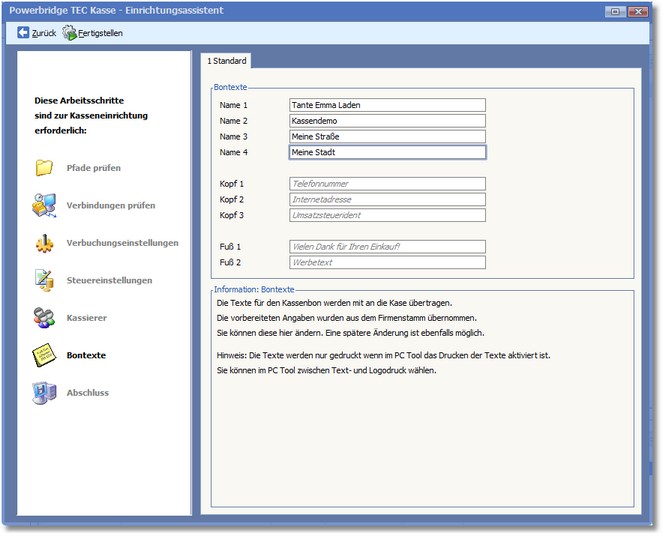The height and width of the screenshot is (536, 663).
Task: Open the Abschluss step icon
Action: click(44, 393)
